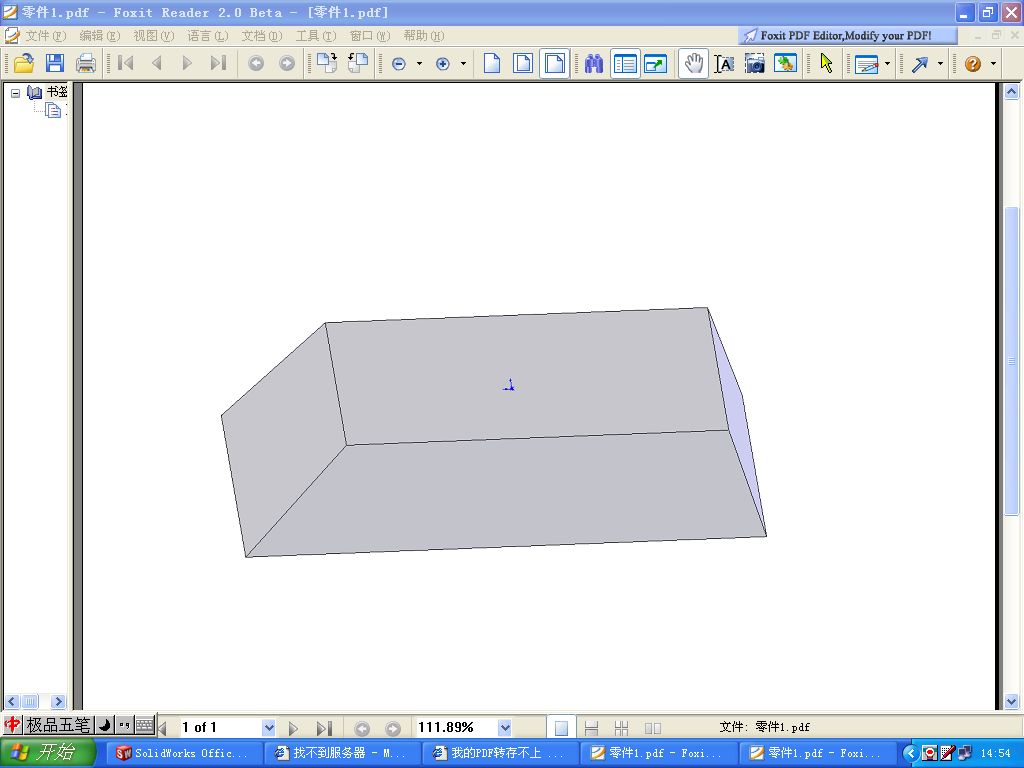Select Continuous Facing layout in status bar
The height and width of the screenshot is (768, 1024).
622,728
